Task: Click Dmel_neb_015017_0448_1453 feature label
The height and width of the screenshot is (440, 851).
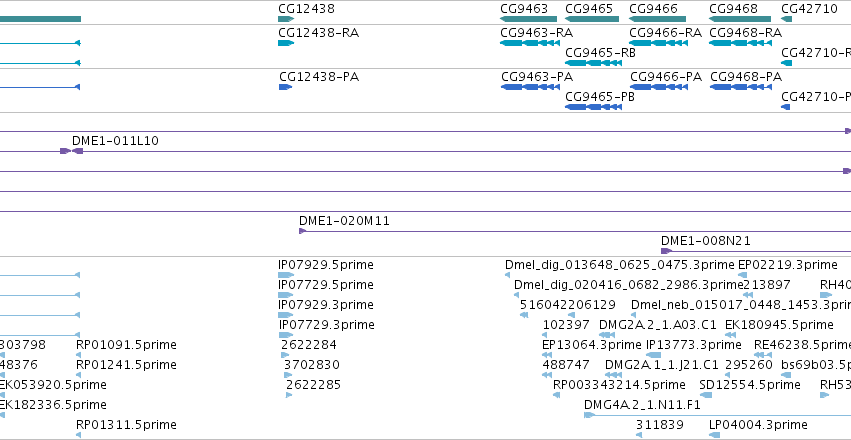Action: tap(741, 305)
